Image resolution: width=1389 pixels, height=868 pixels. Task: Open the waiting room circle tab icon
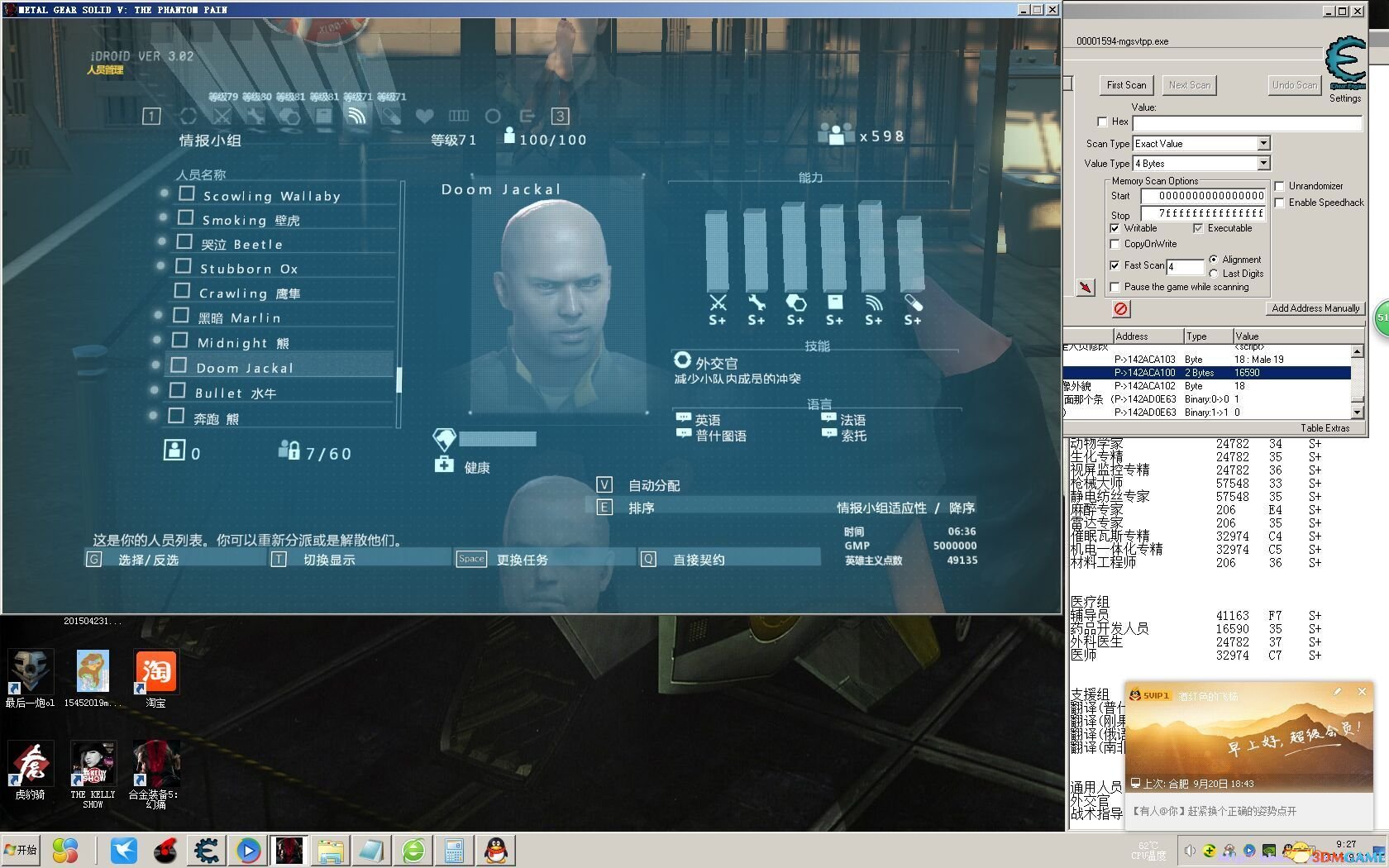(493, 117)
